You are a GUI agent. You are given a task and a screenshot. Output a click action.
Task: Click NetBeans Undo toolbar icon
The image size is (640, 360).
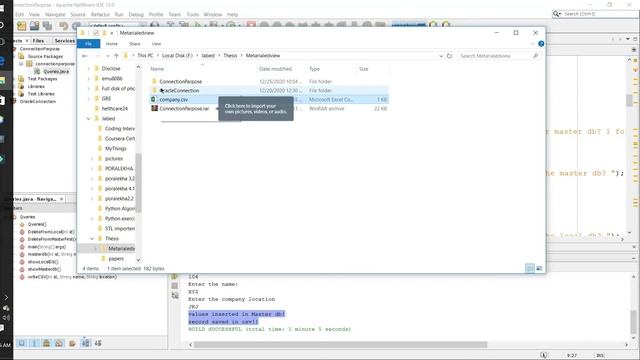point(63,26)
